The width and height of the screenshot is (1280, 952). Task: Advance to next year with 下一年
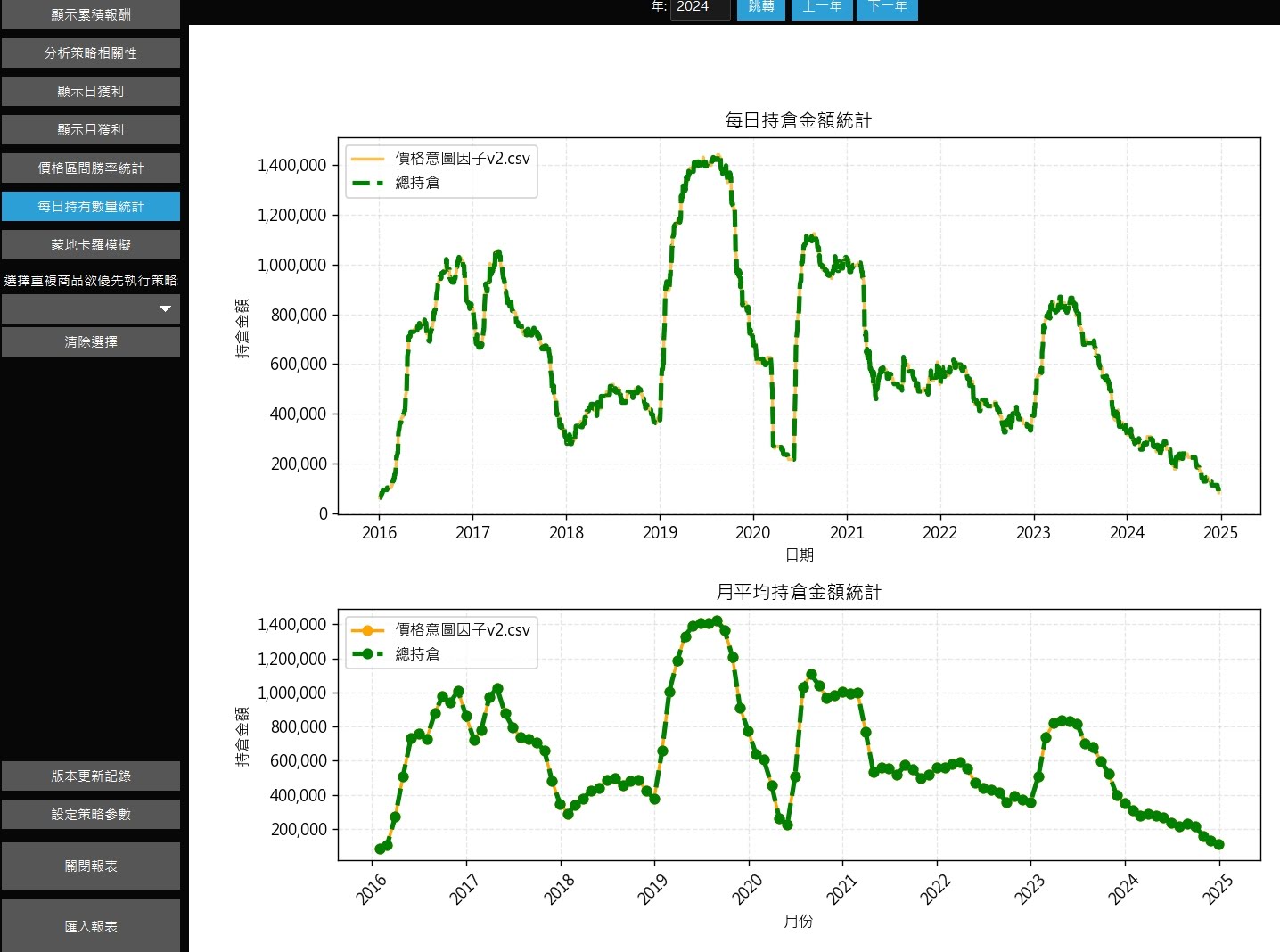pyautogui.click(x=887, y=7)
